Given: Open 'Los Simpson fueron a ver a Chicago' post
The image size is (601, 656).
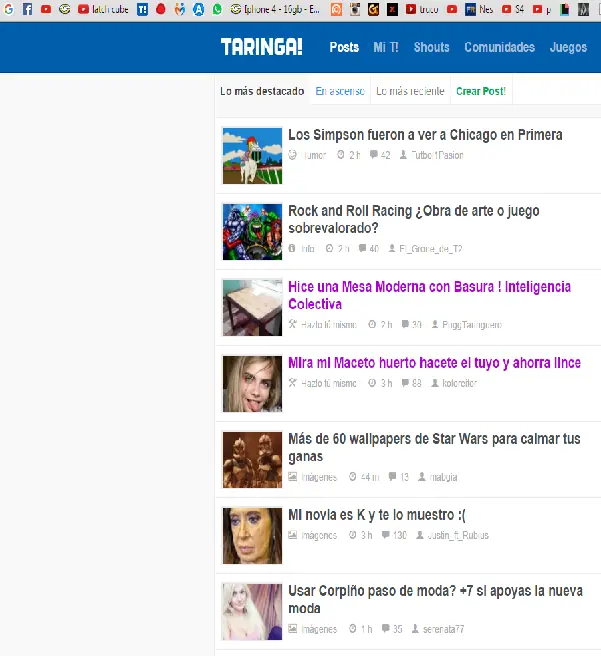Looking at the screenshot, I should (x=425, y=135).
